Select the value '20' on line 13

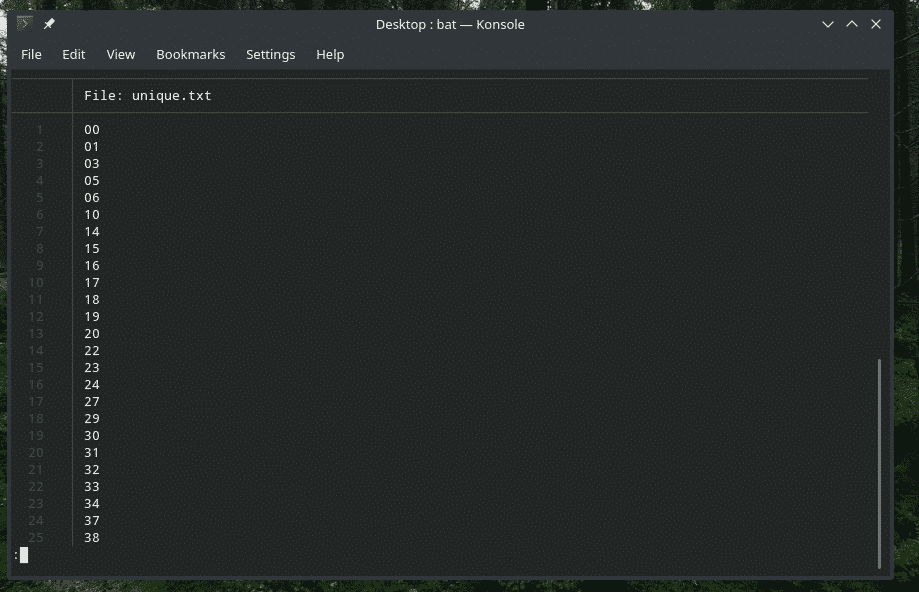[x=92, y=334]
